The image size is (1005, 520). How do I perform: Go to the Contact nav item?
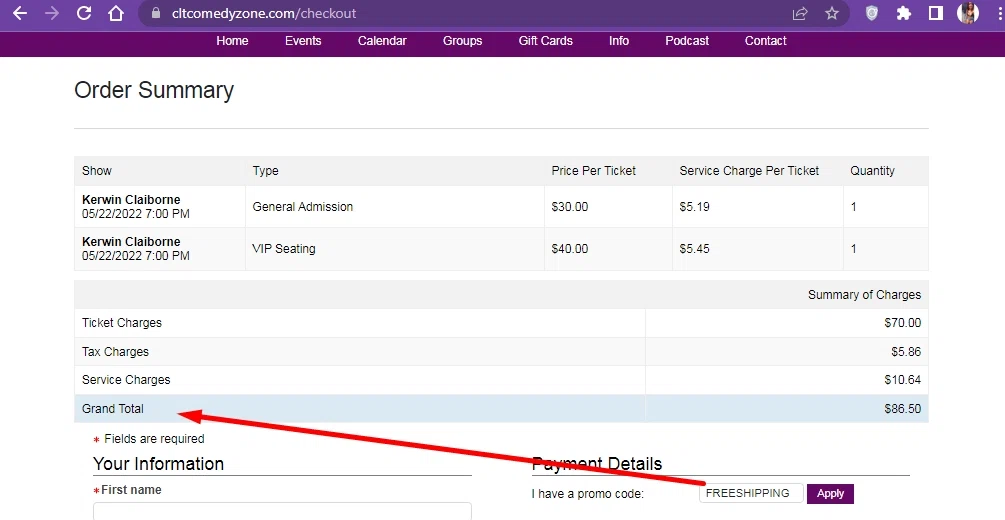(x=765, y=41)
